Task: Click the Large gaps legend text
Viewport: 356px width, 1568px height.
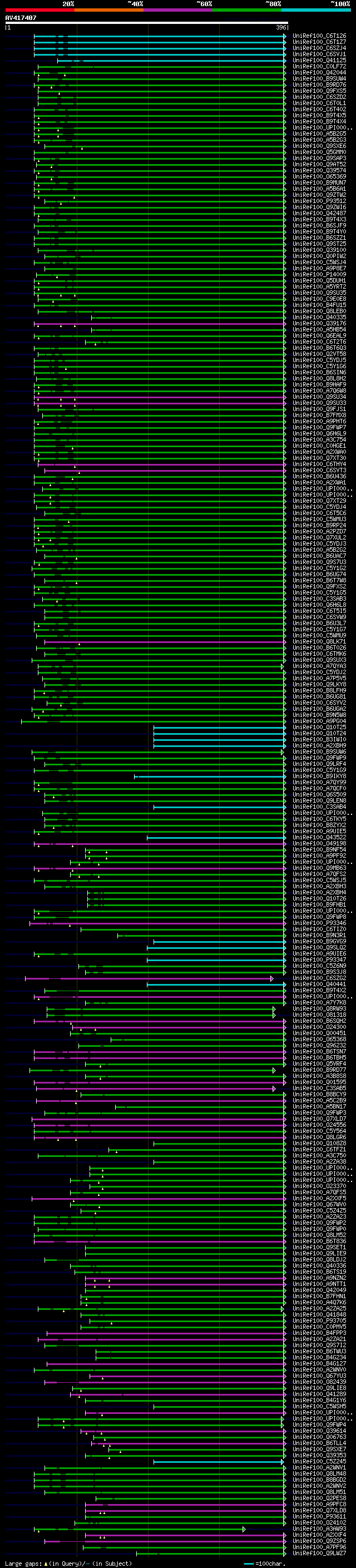Action: click(x=68, y=1563)
